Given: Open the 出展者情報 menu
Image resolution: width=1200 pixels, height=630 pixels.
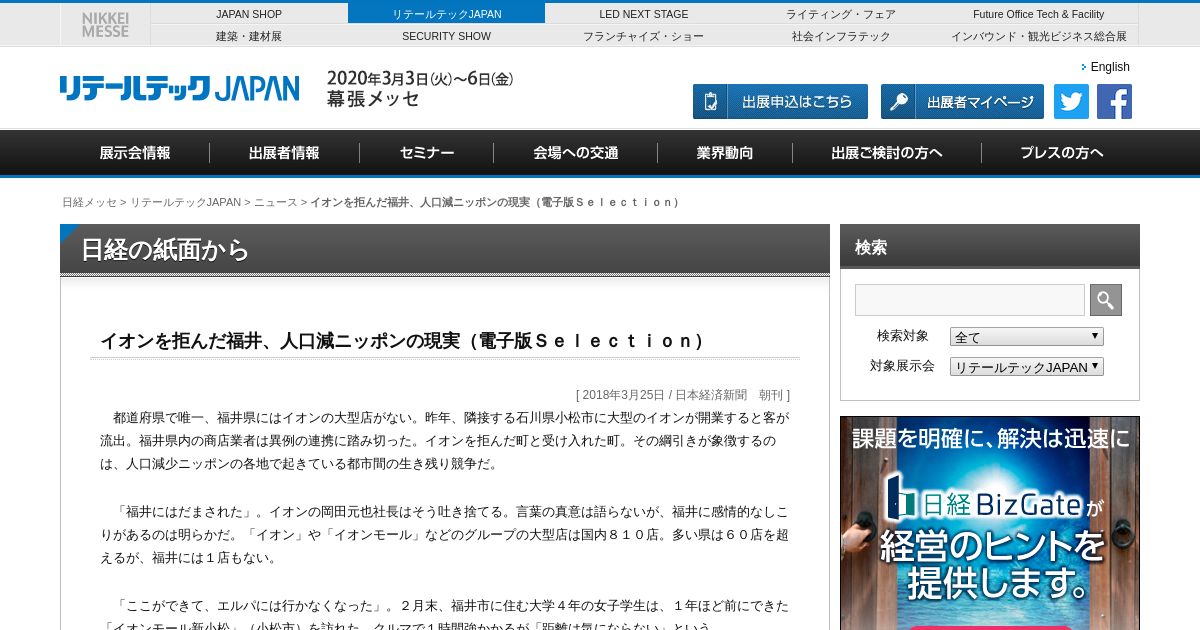Looking at the screenshot, I should point(284,153).
